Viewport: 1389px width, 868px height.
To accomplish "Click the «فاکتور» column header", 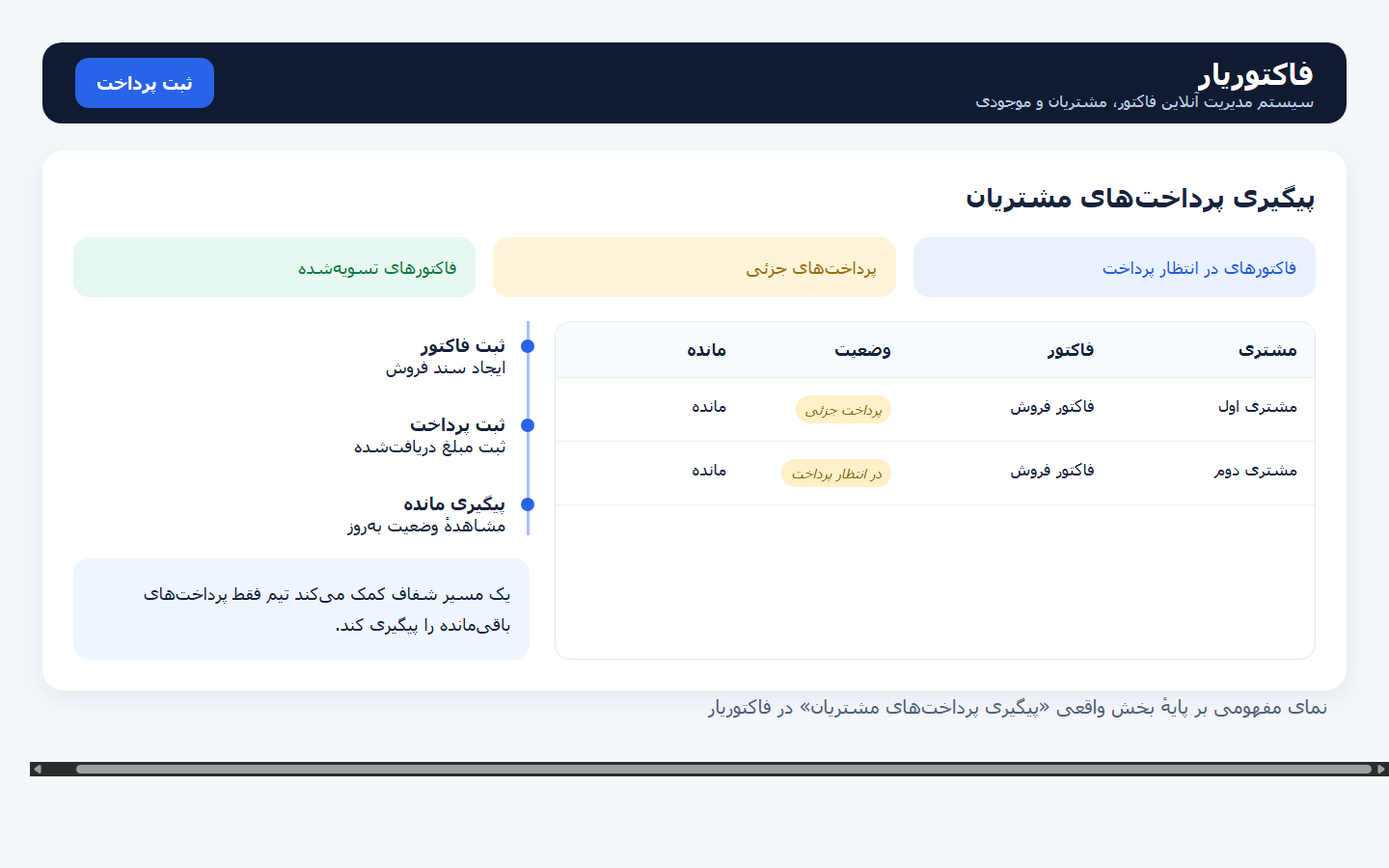I will coord(1071,350).
